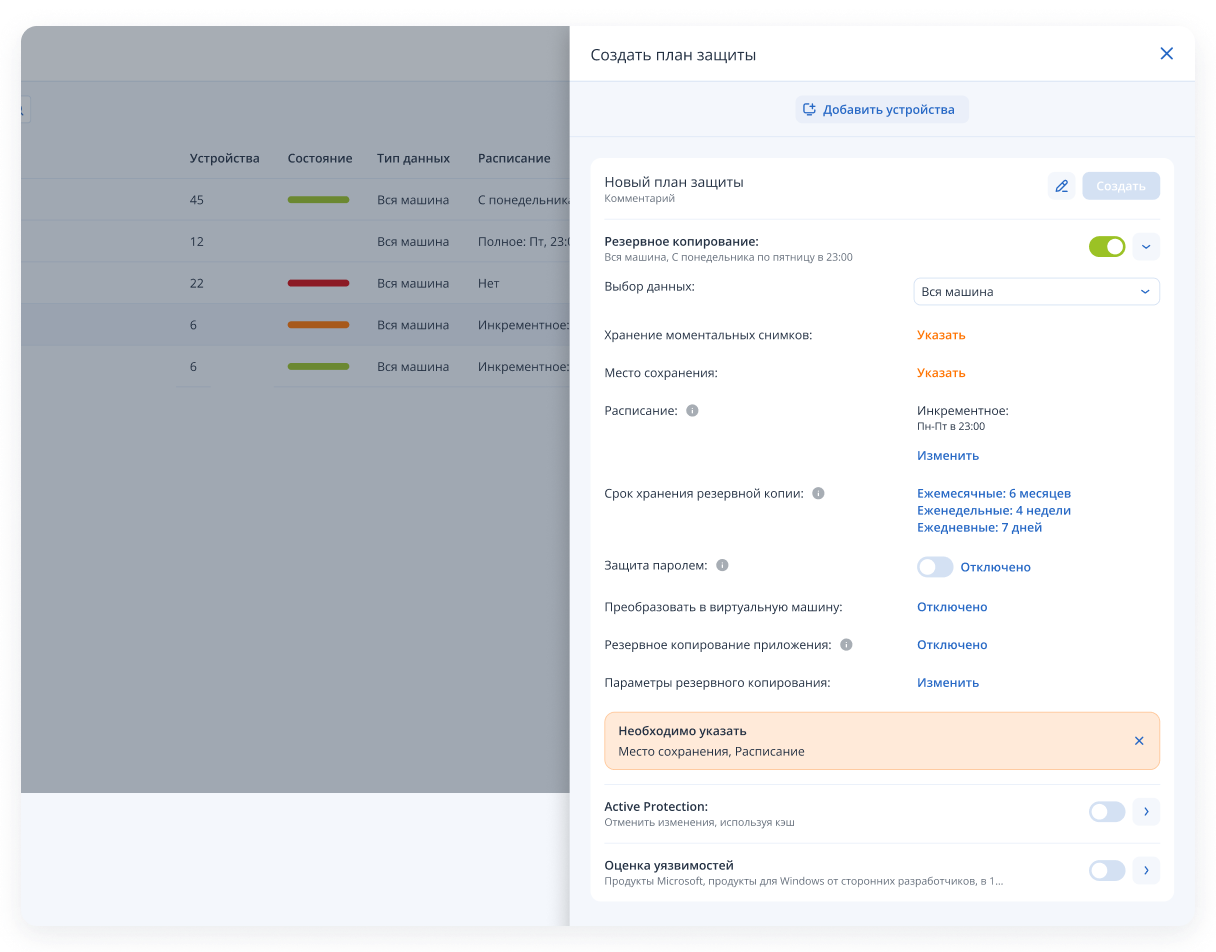Click the info icon next to Защита паролем

722,566
